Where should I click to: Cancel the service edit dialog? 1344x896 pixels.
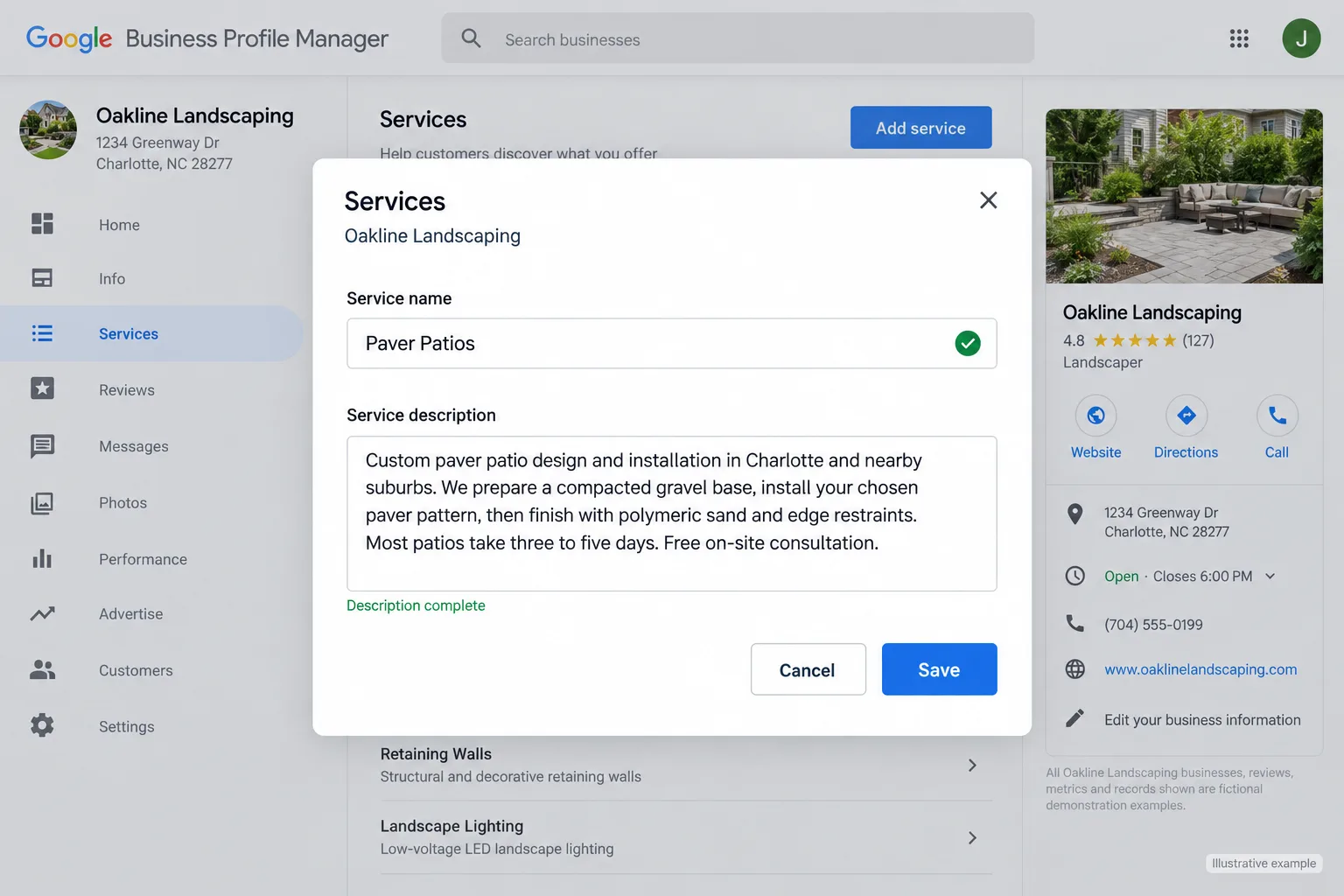point(808,669)
